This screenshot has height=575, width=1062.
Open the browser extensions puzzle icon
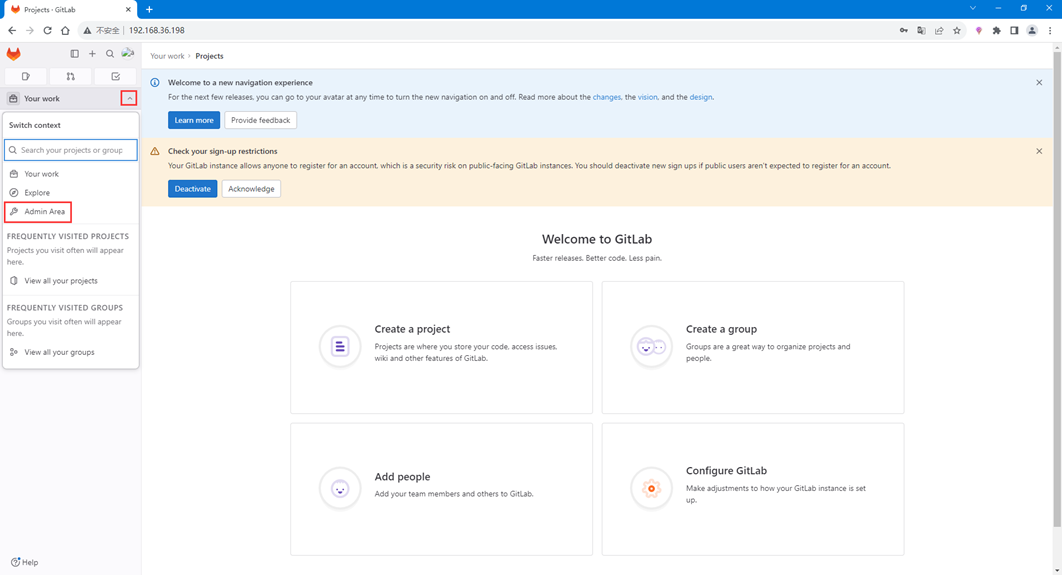996,30
